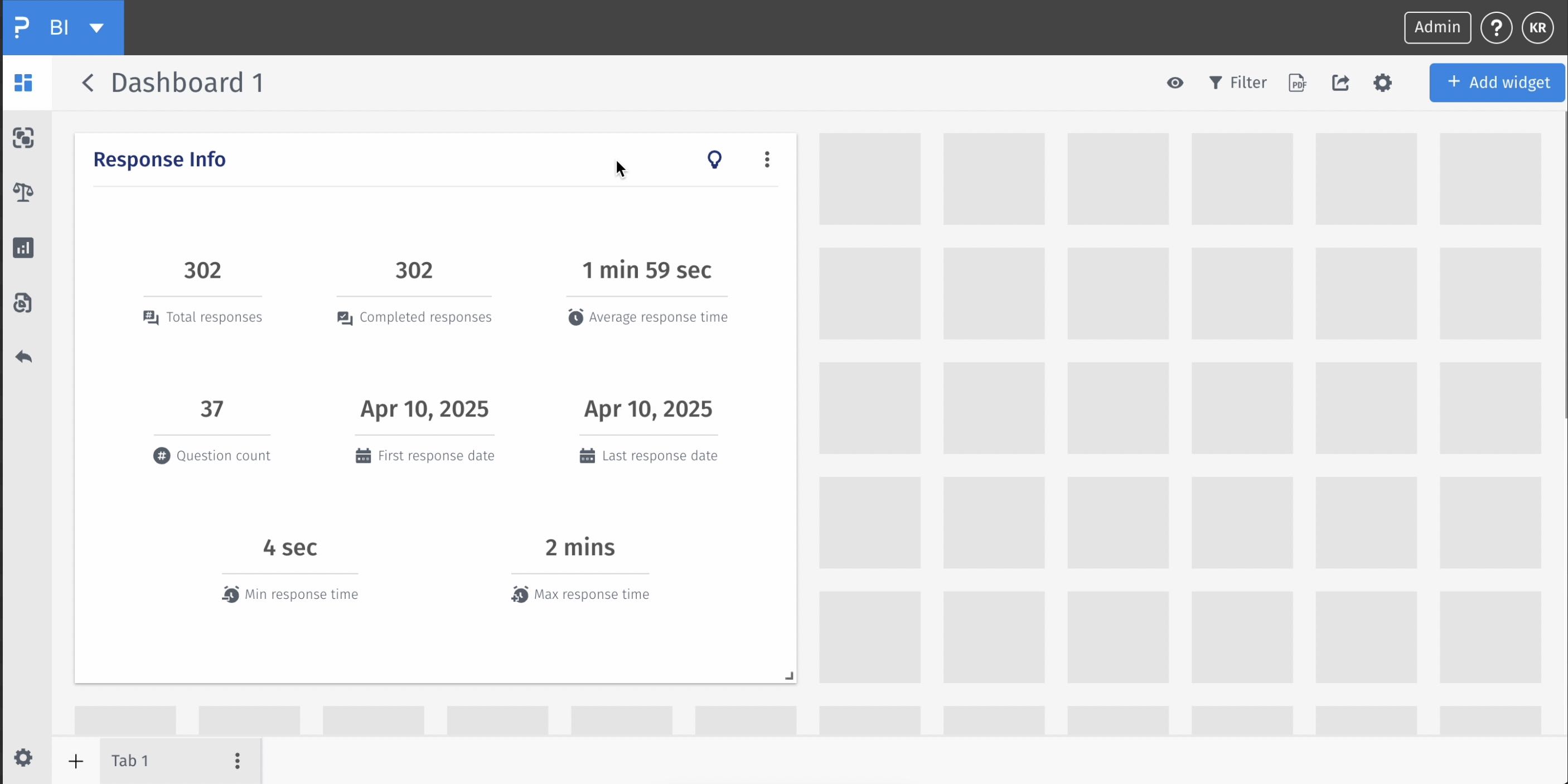This screenshot has height=784, width=1568.
Task: Click the face scan icon in sidebar
Action: (x=23, y=138)
